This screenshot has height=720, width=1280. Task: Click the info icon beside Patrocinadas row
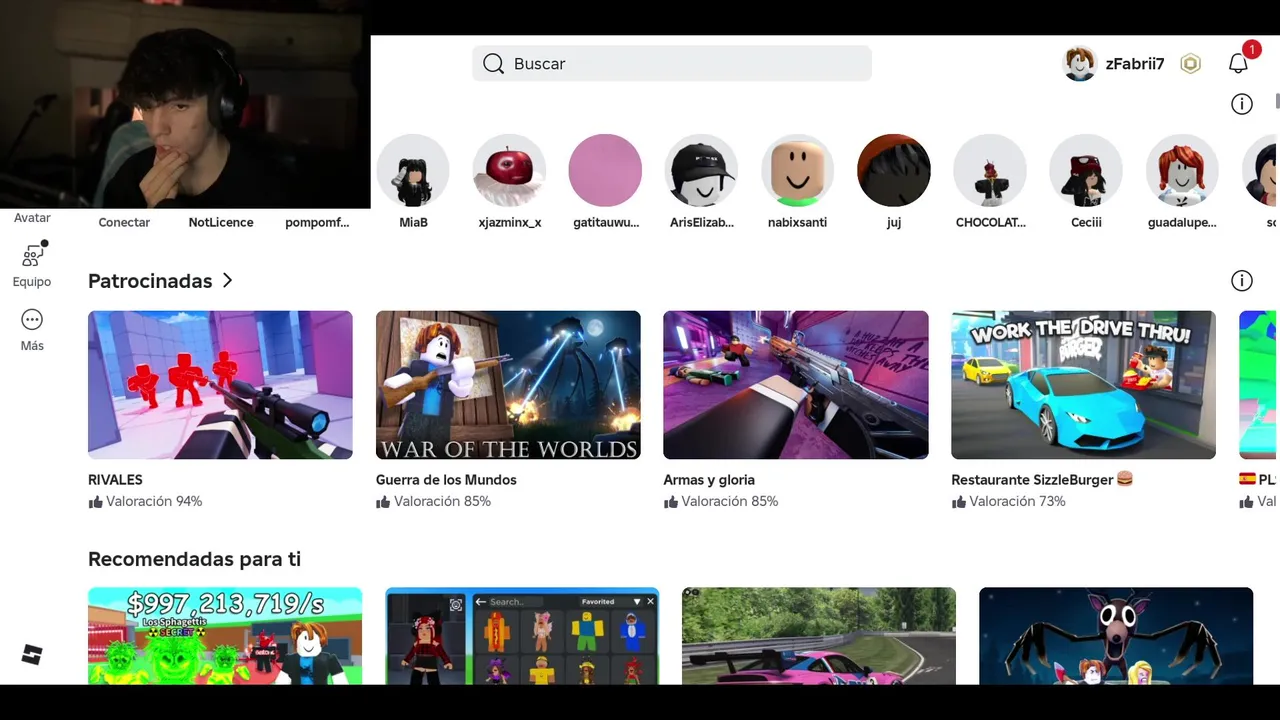pyautogui.click(x=1242, y=281)
